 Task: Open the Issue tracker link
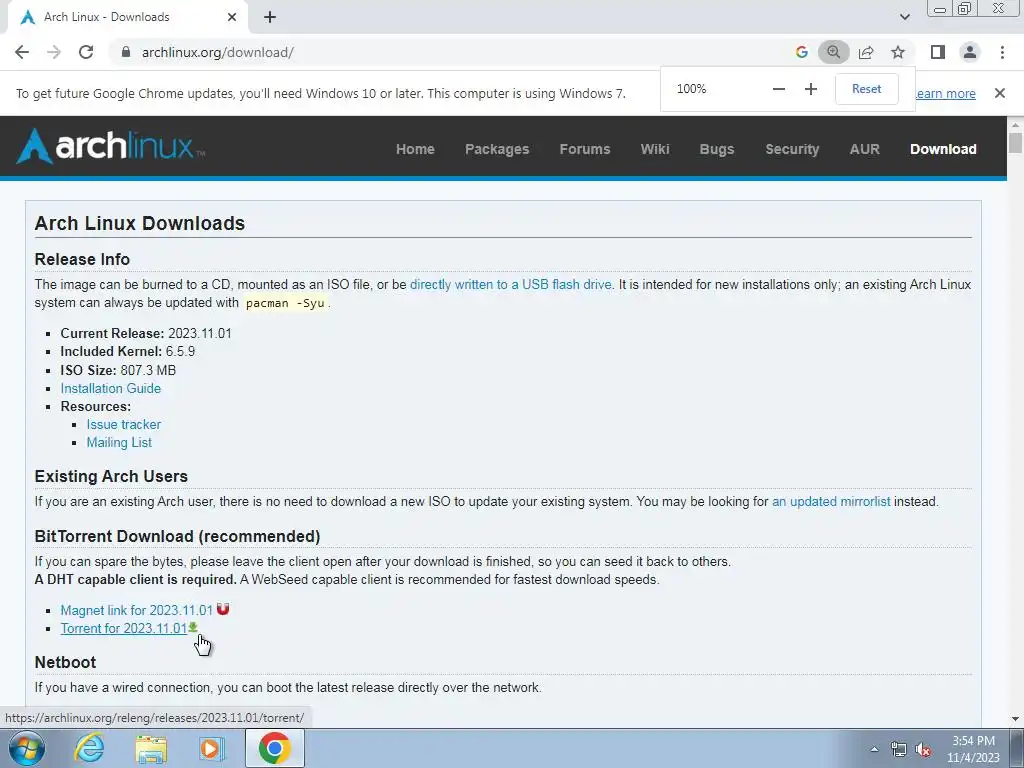[123, 424]
